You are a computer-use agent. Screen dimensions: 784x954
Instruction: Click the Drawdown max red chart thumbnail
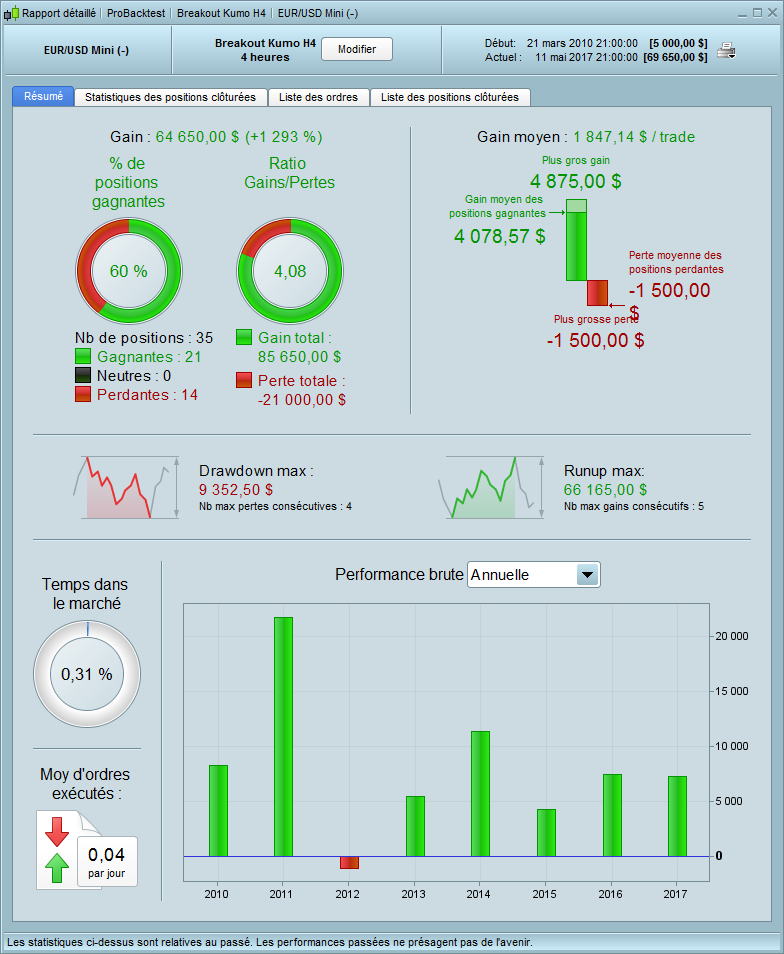[127, 487]
